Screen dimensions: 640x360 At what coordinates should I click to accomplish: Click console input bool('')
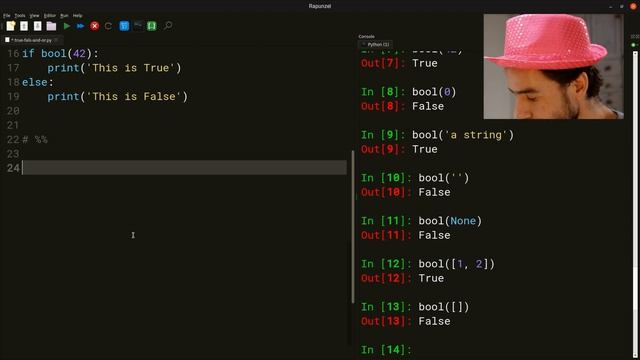click(x=444, y=178)
